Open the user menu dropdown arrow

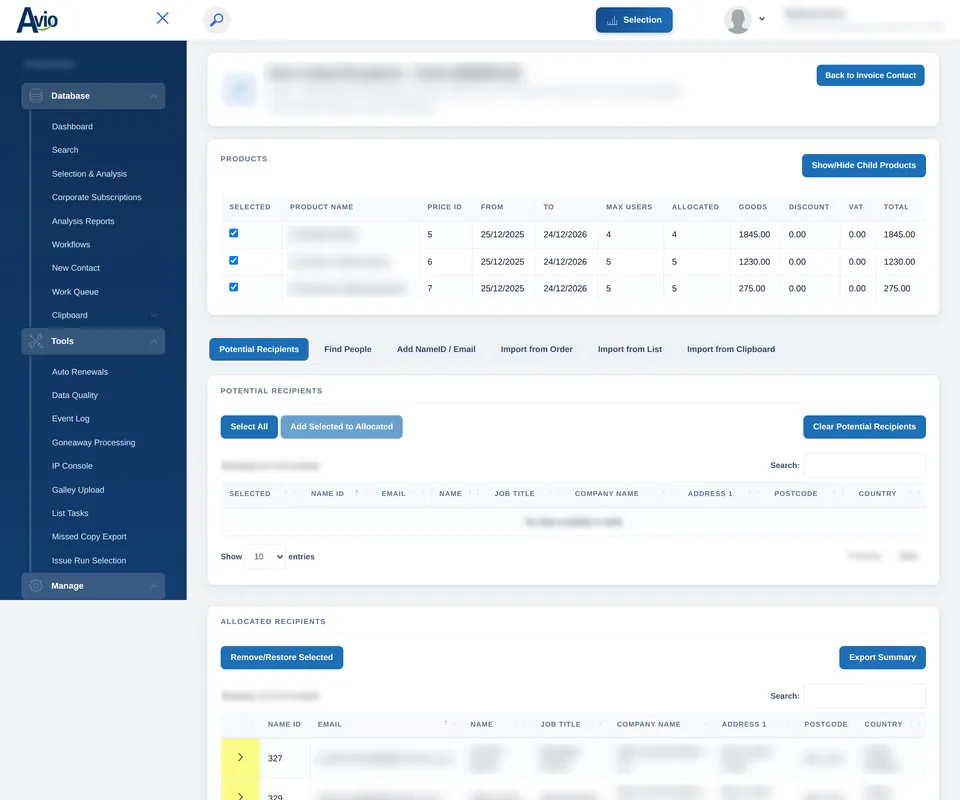pyautogui.click(x=762, y=19)
